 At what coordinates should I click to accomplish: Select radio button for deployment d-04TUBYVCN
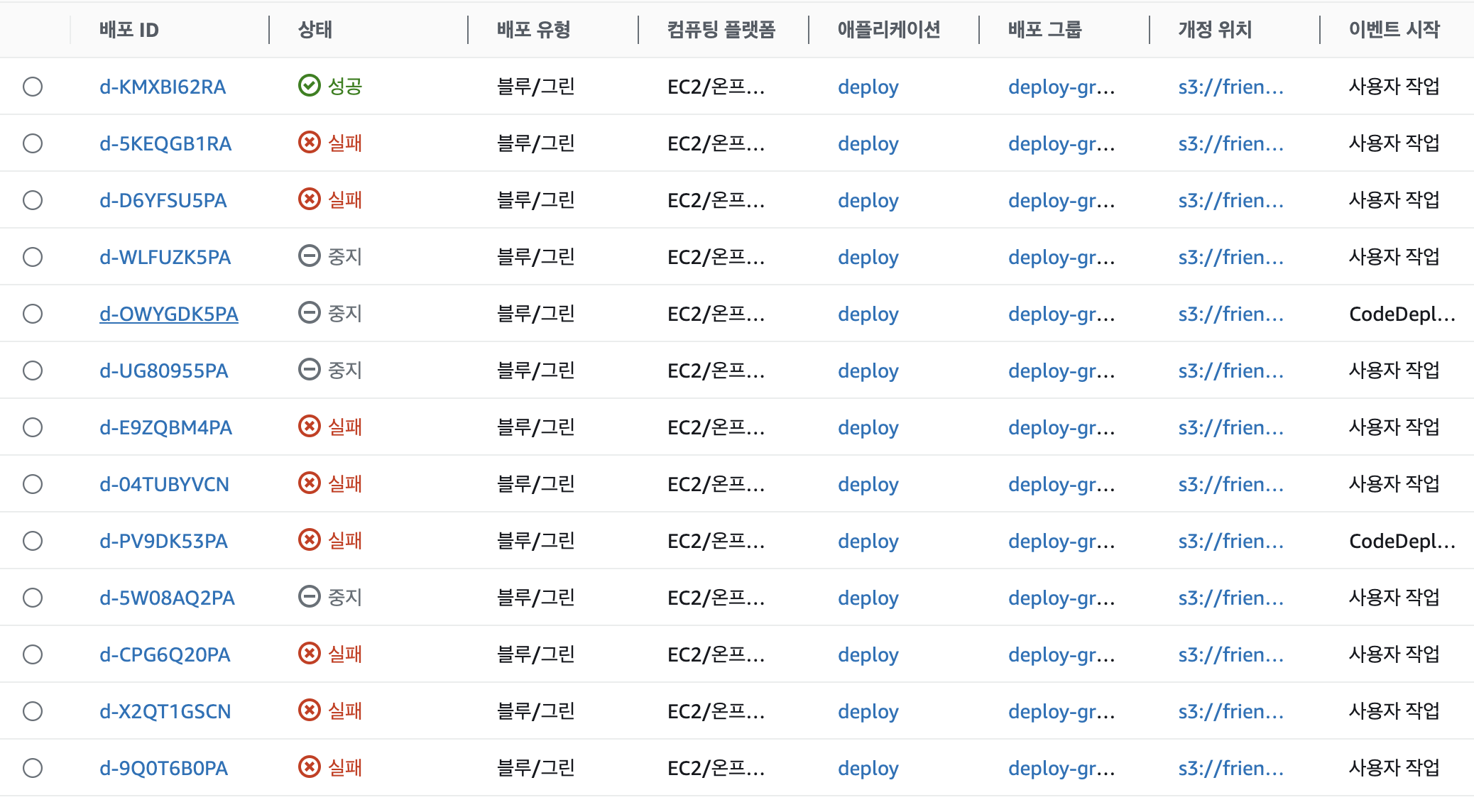click(33, 484)
